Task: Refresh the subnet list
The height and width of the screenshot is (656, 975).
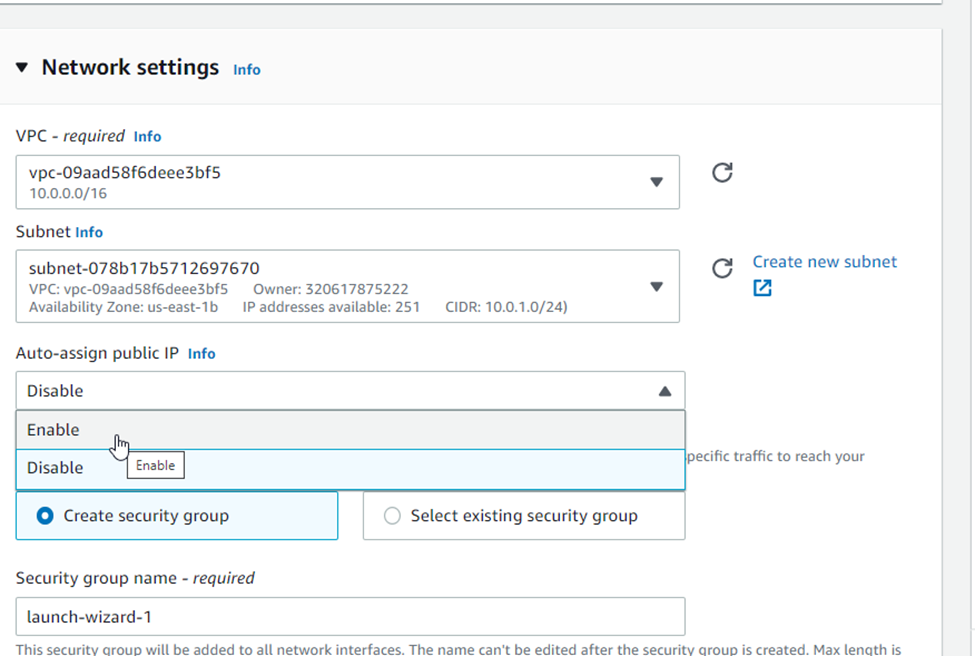Action: (722, 268)
